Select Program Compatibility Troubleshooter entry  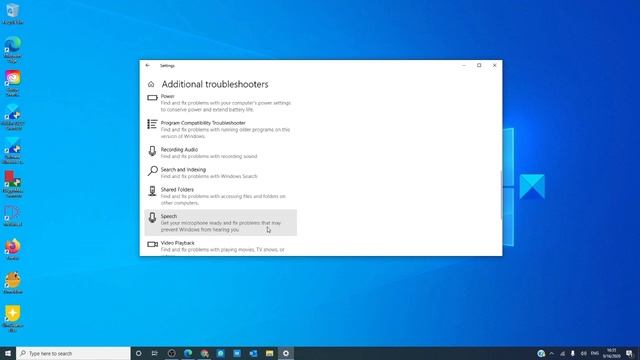(x=220, y=129)
